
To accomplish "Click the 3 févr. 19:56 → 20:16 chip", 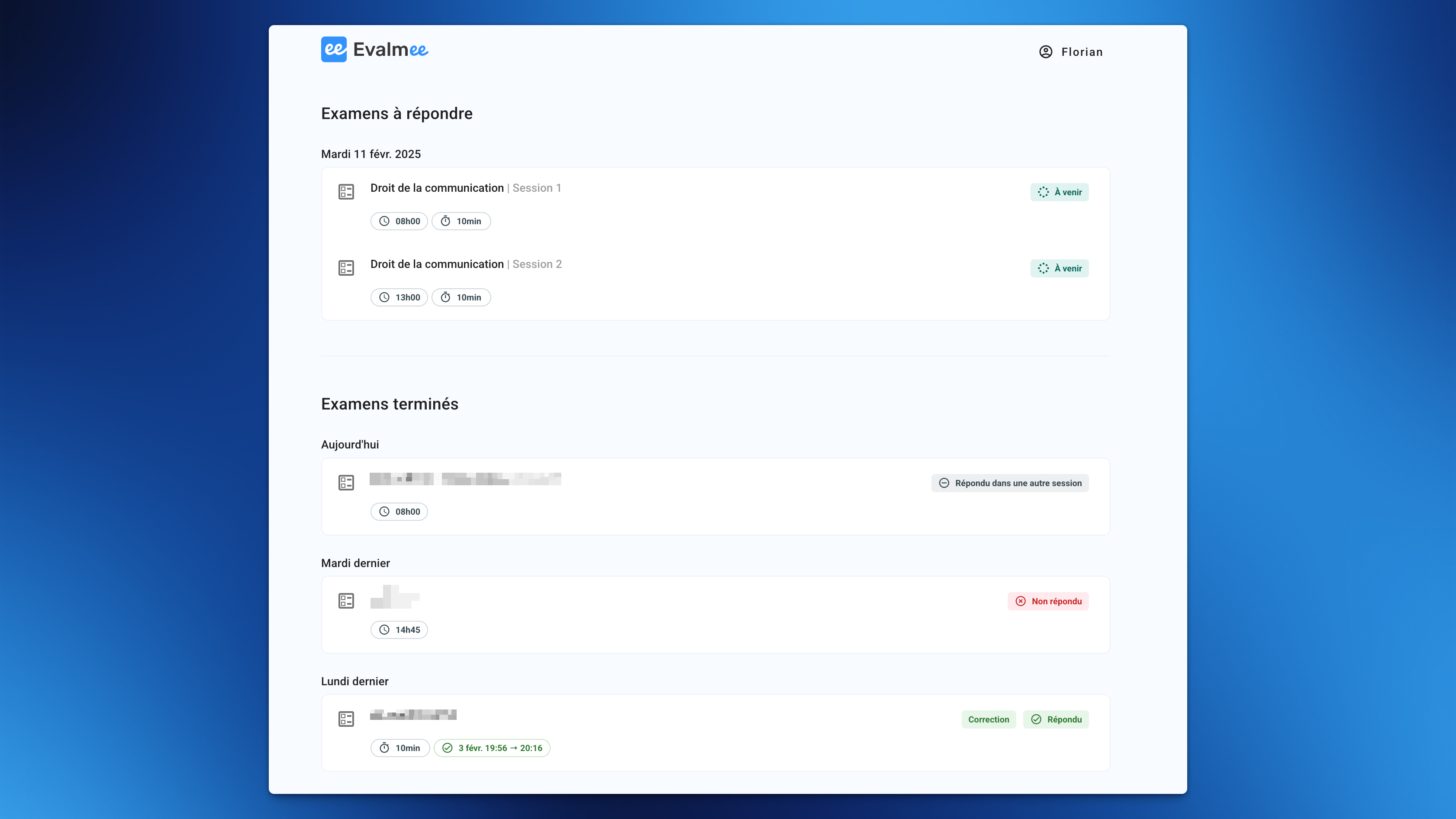I will [x=492, y=748].
